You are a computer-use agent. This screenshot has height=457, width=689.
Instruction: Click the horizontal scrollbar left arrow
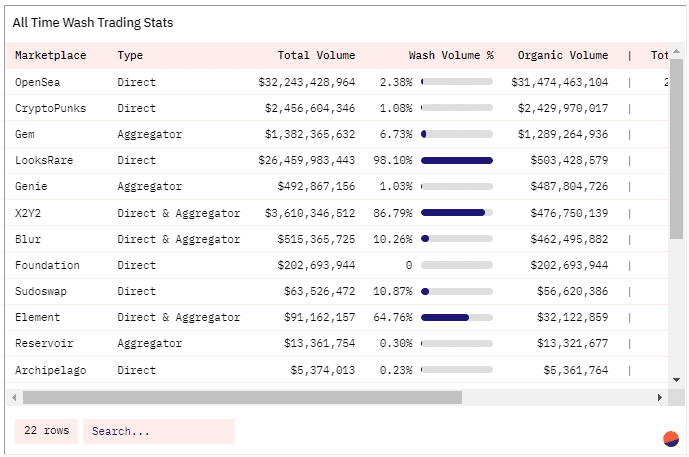14,398
